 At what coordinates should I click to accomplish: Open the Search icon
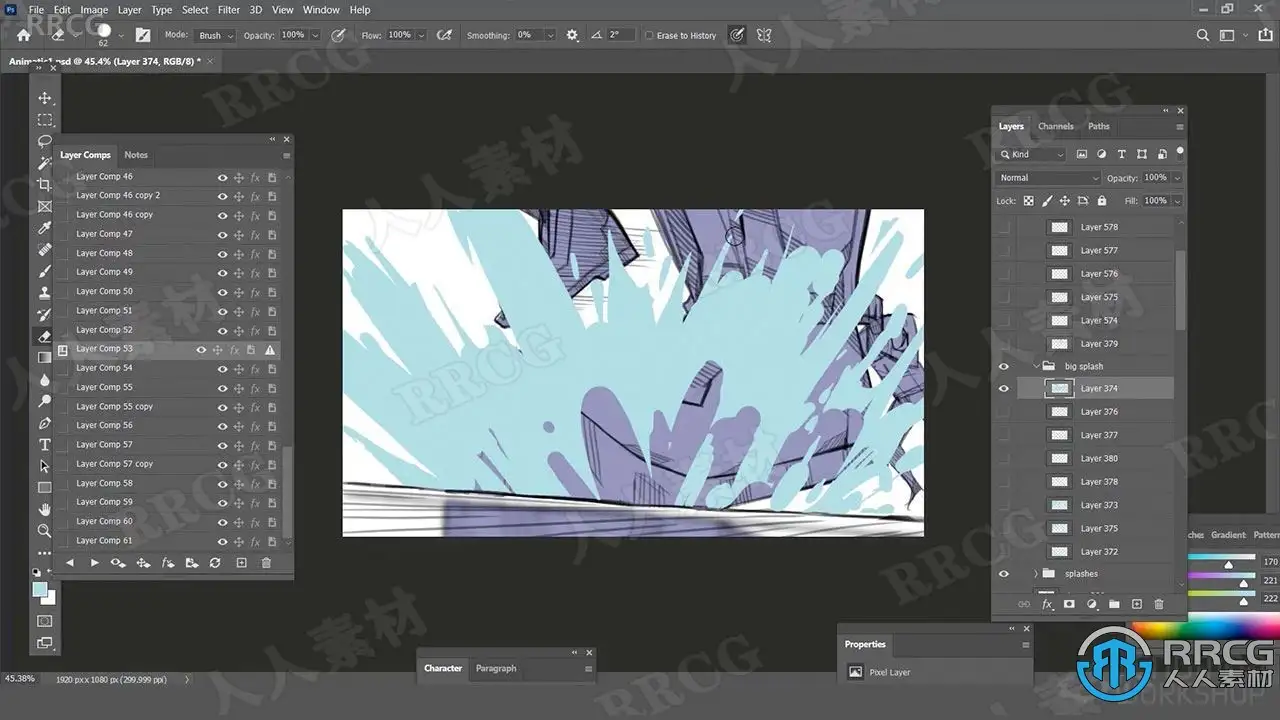click(x=1203, y=35)
